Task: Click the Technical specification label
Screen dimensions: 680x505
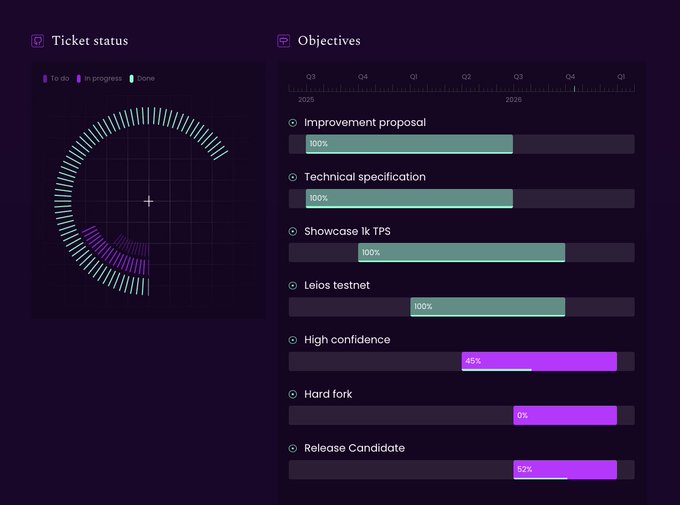Action: coord(365,177)
